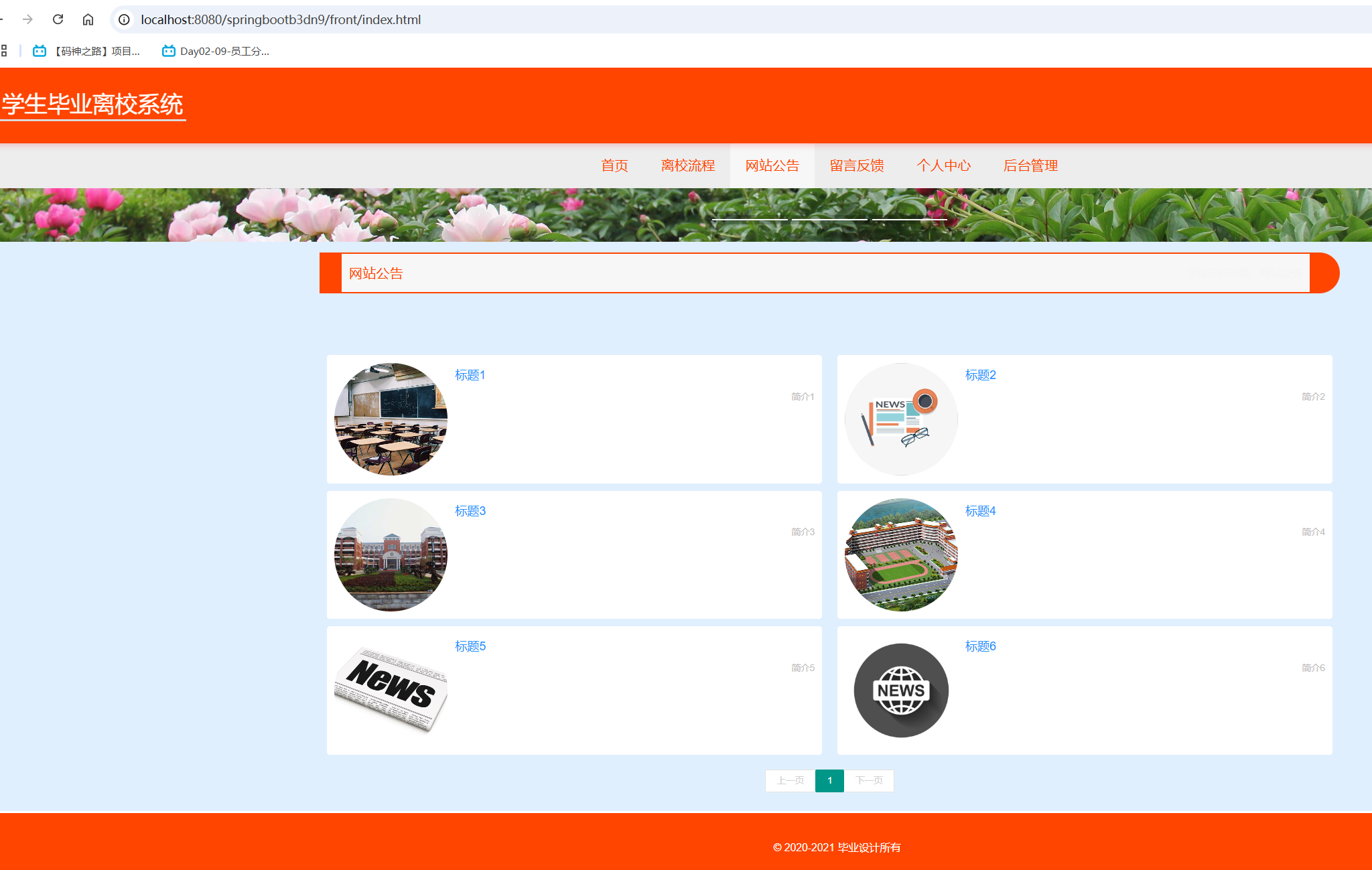1372x870 pixels.
Task: Open 个人中心 from the navigation bar
Action: click(943, 165)
